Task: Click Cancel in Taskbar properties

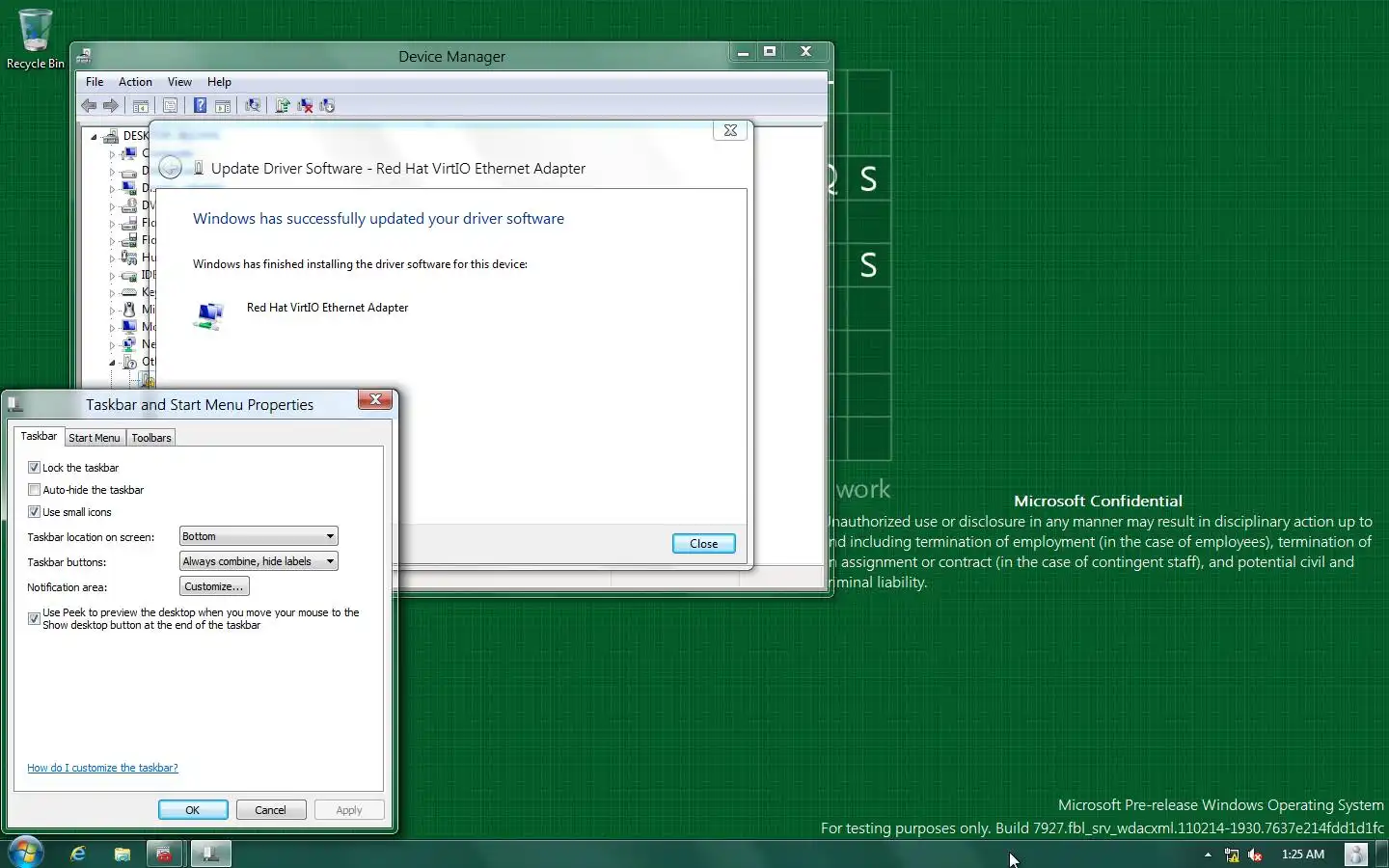Action: pos(270,810)
